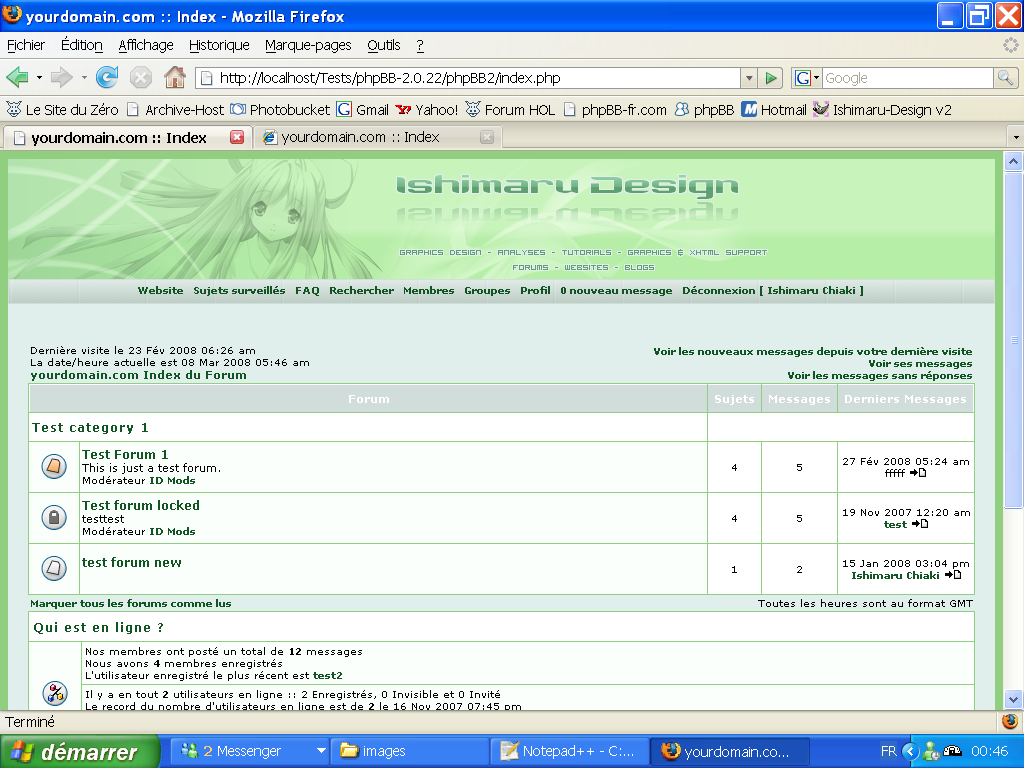Switch to Notepad++ taskbar item
Image resolution: width=1024 pixels, height=768 pixels.
[568, 752]
